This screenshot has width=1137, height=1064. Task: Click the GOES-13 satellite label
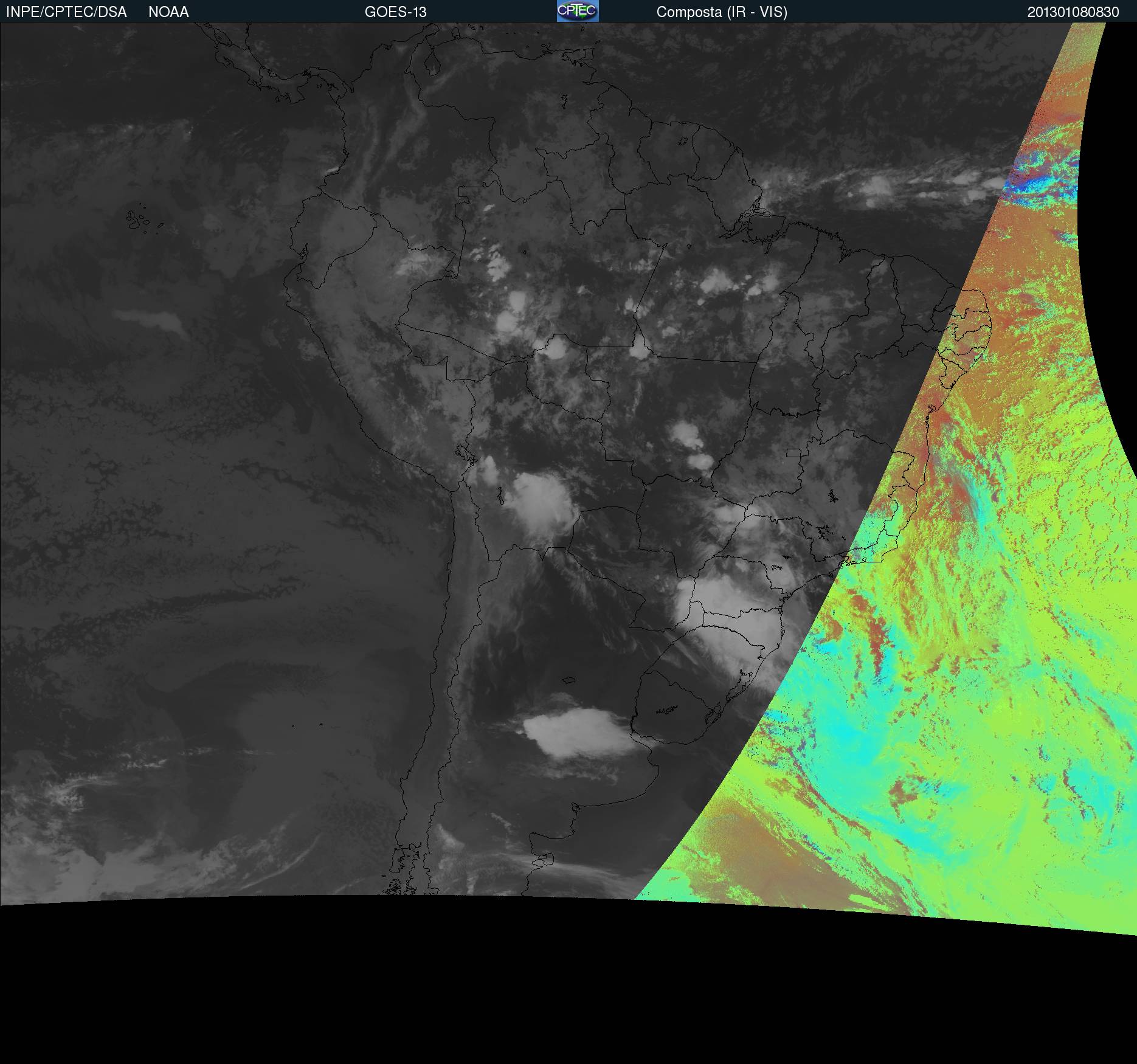click(x=395, y=12)
